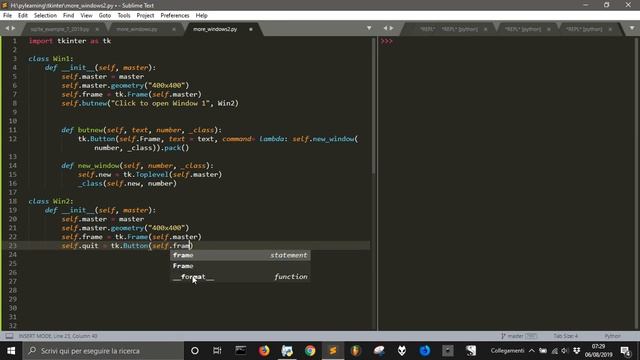Open the gray square app taskbar icon
This screenshot has height=360, width=640.
tap(448, 351)
